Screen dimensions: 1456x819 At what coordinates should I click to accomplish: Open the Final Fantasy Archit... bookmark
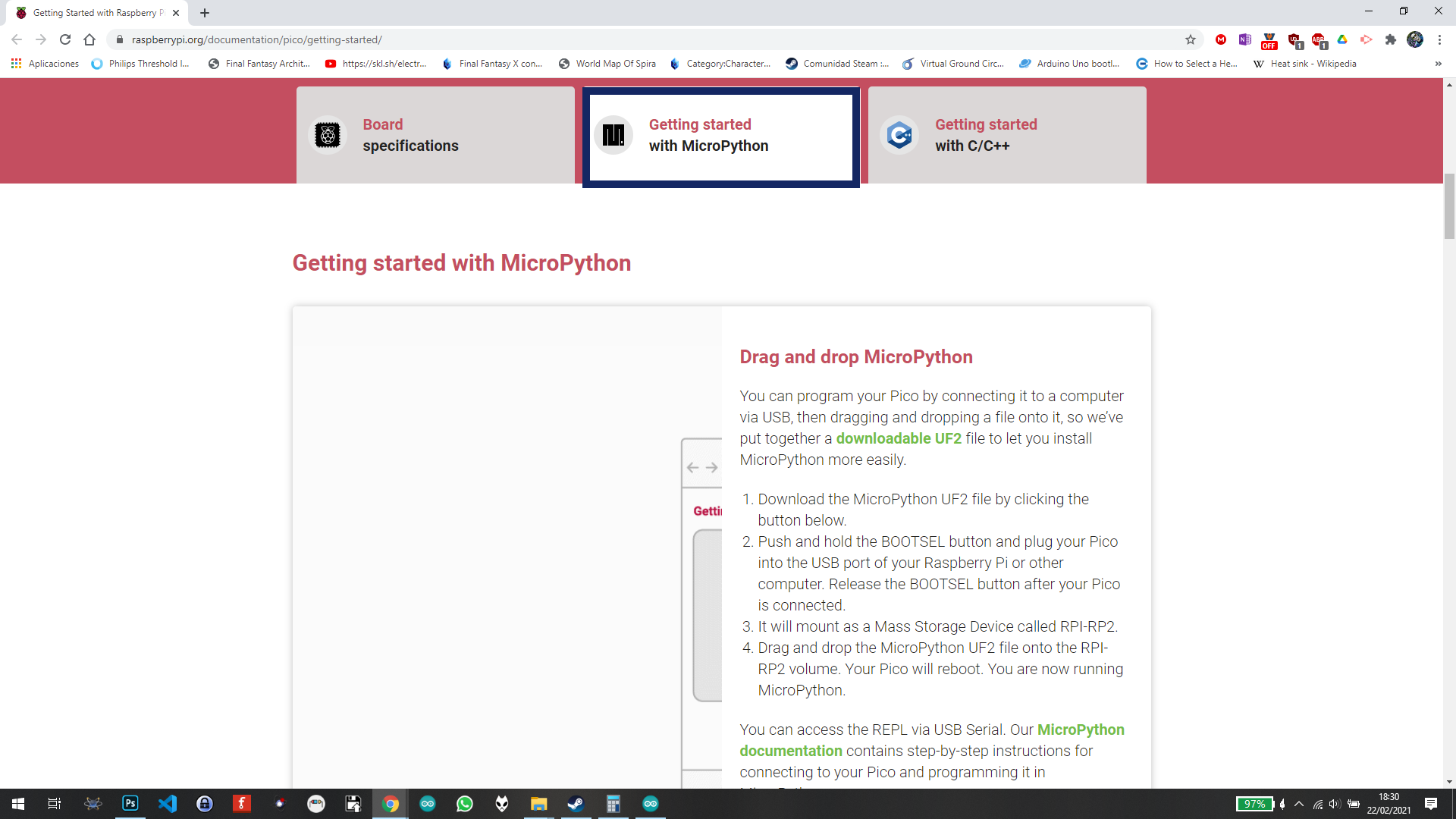point(259,64)
